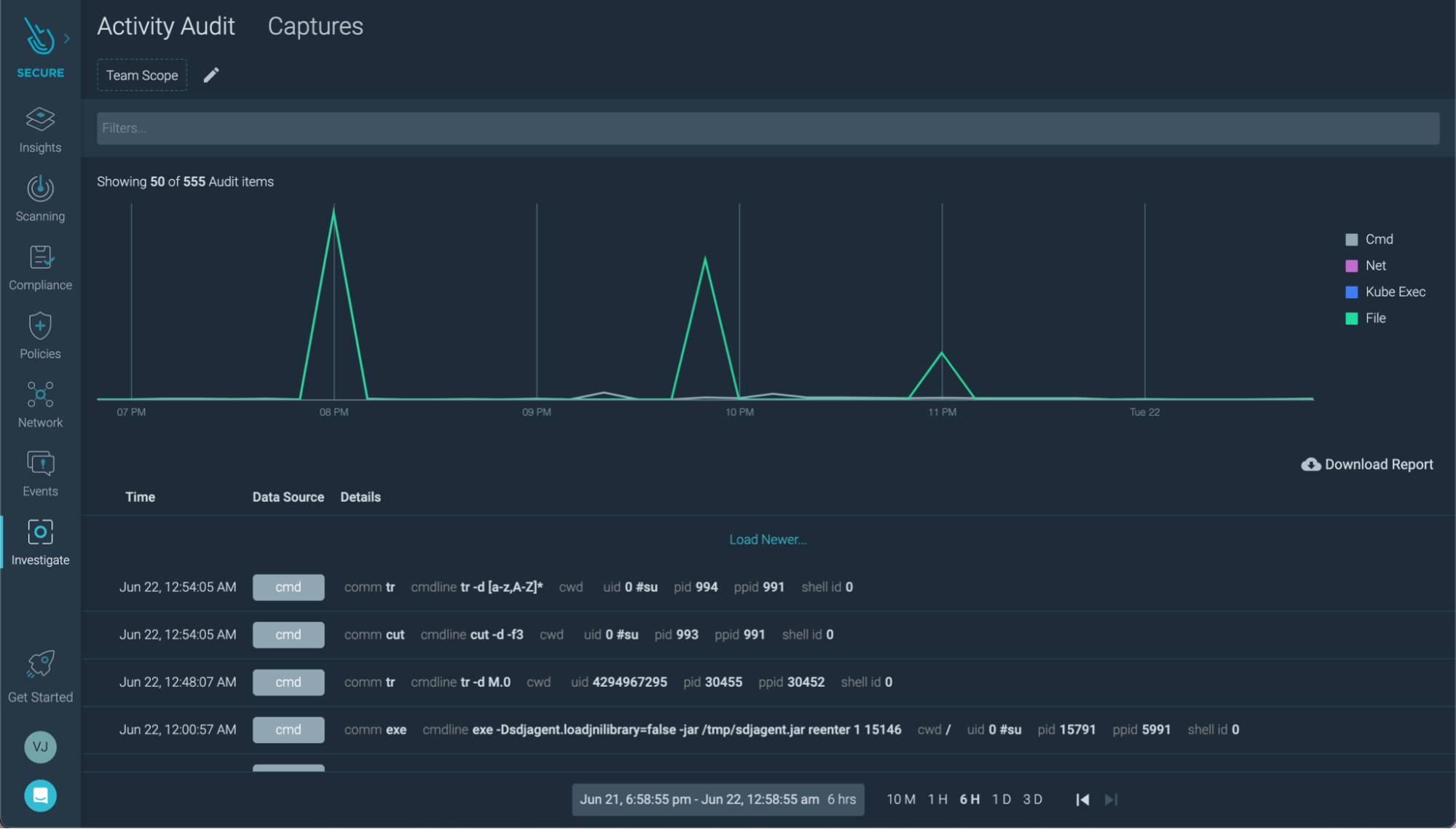This screenshot has height=829, width=1456.
Task: Open the VJ user avatar menu
Action: click(40, 747)
